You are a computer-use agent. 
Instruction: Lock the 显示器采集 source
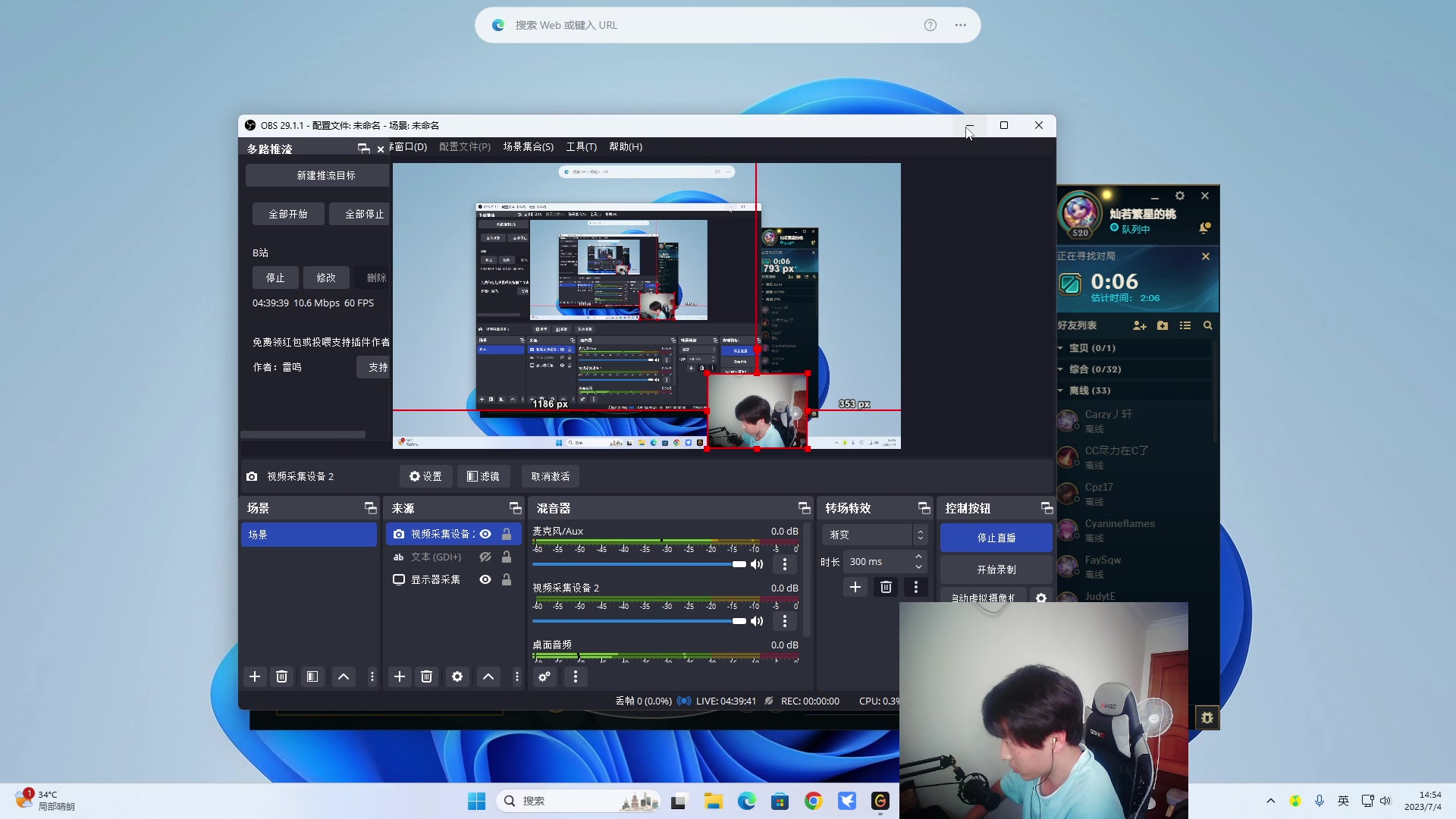coord(507,580)
